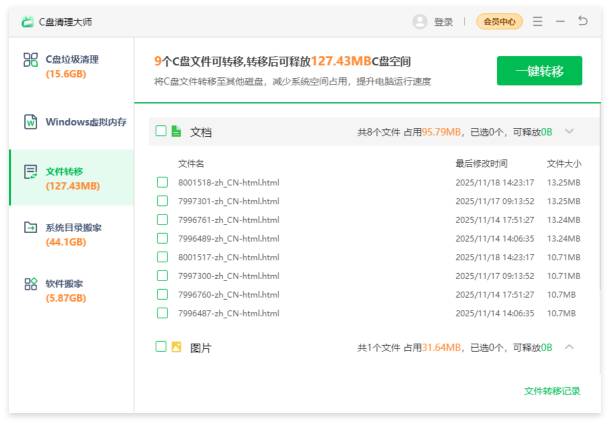The width and height of the screenshot is (610, 425).
Task: Click the back arrow icon in title bar
Action: click(583, 21)
